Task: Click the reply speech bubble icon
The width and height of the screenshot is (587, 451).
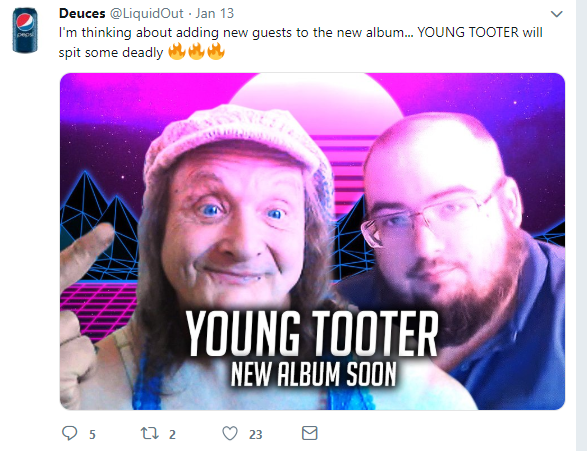Action: tap(69, 433)
